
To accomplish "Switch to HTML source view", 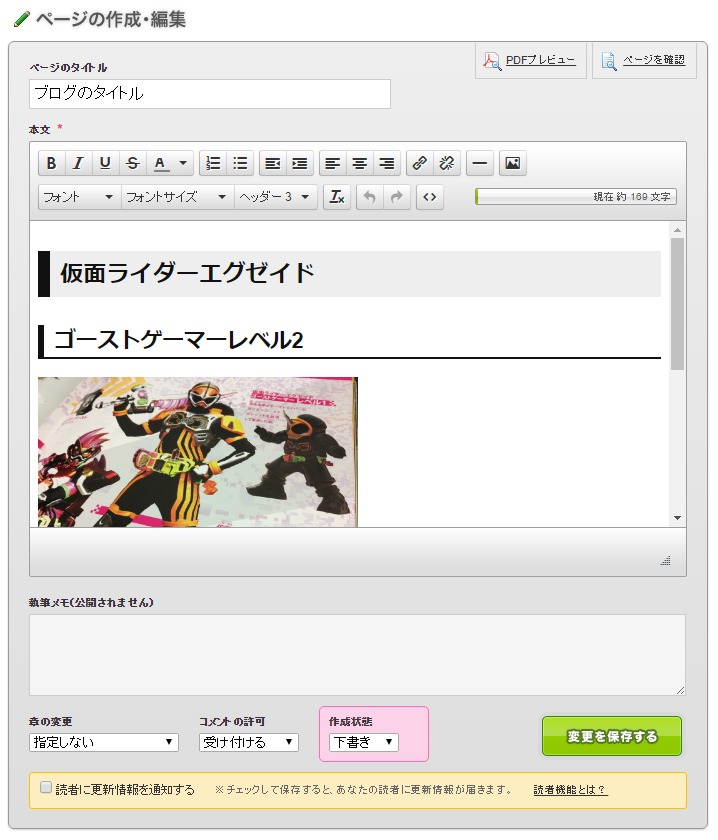I will point(430,197).
